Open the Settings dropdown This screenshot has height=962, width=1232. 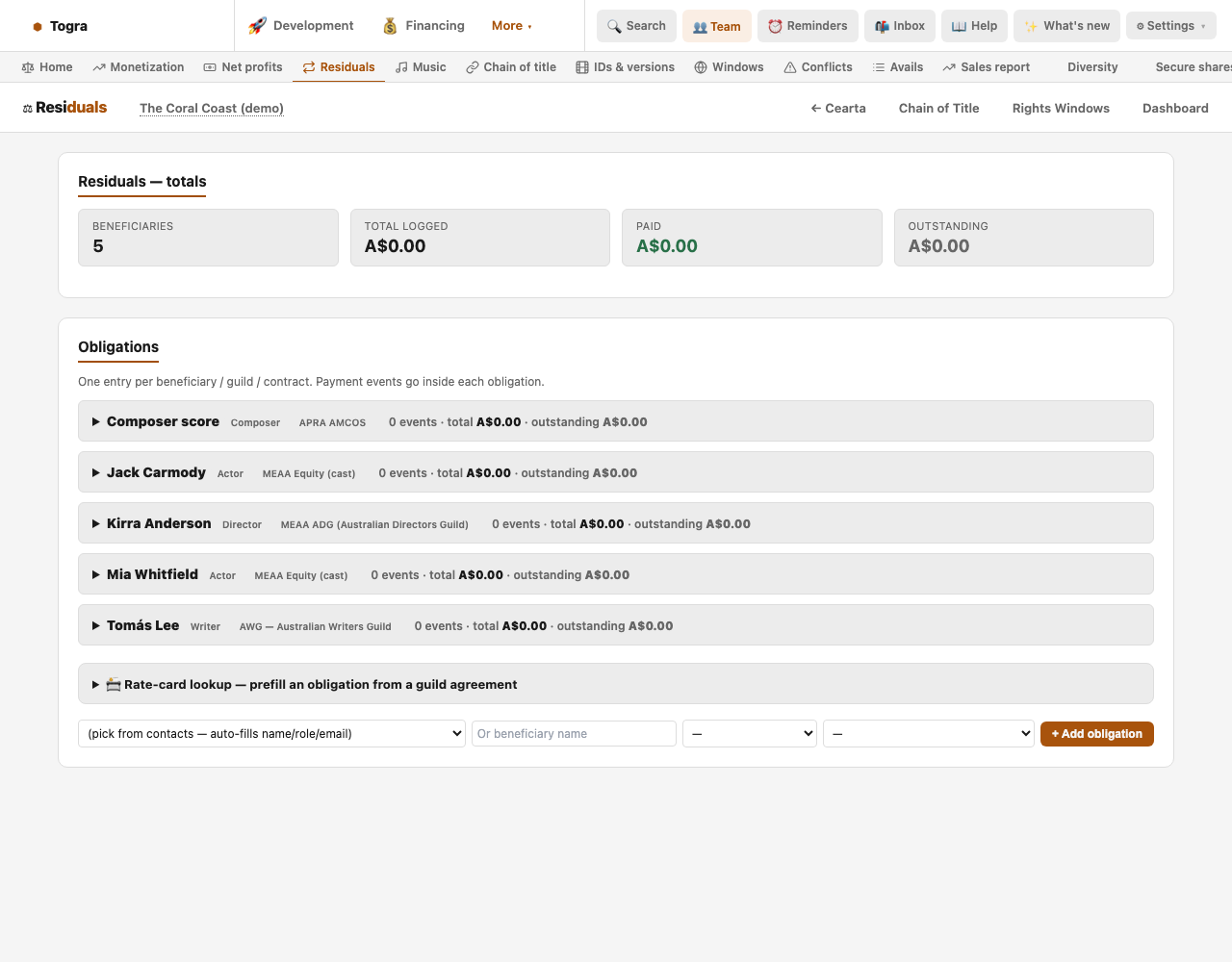coord(1170,26)
